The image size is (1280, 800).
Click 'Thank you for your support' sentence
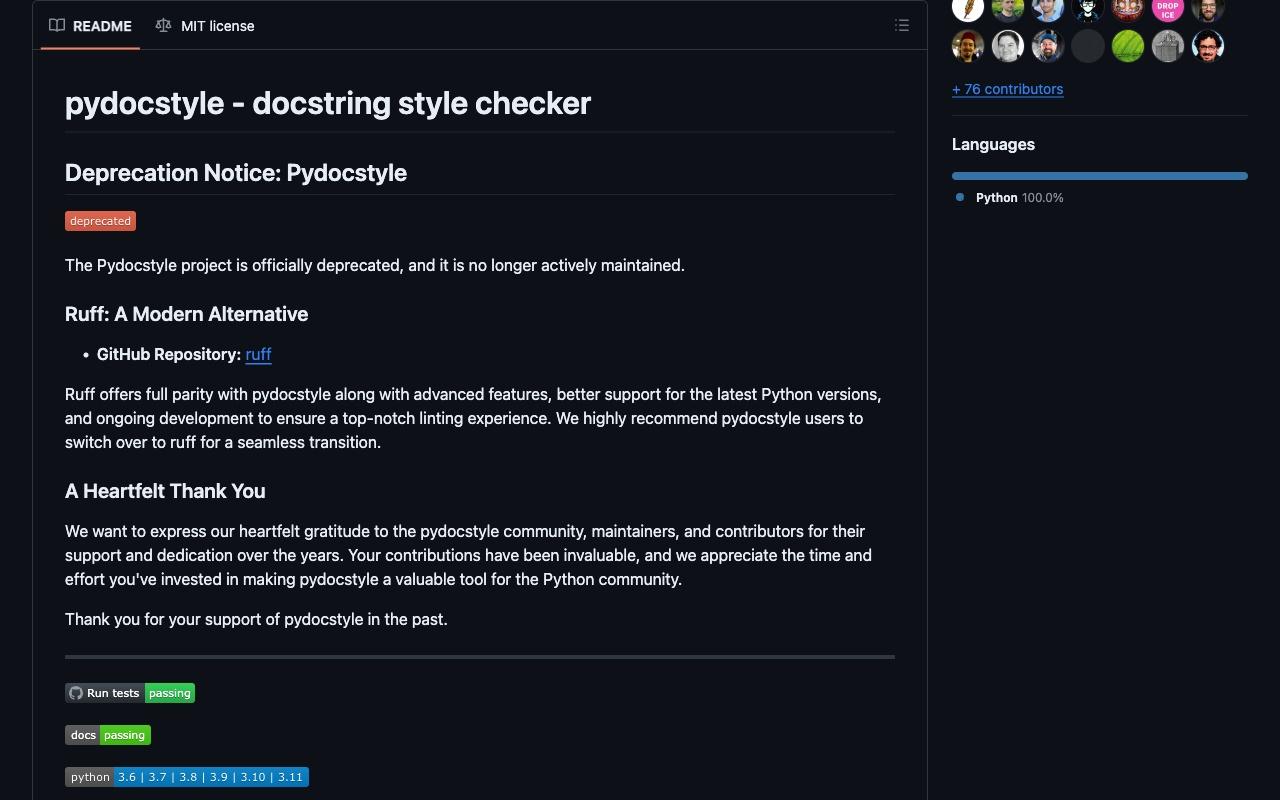coord(256,619)
